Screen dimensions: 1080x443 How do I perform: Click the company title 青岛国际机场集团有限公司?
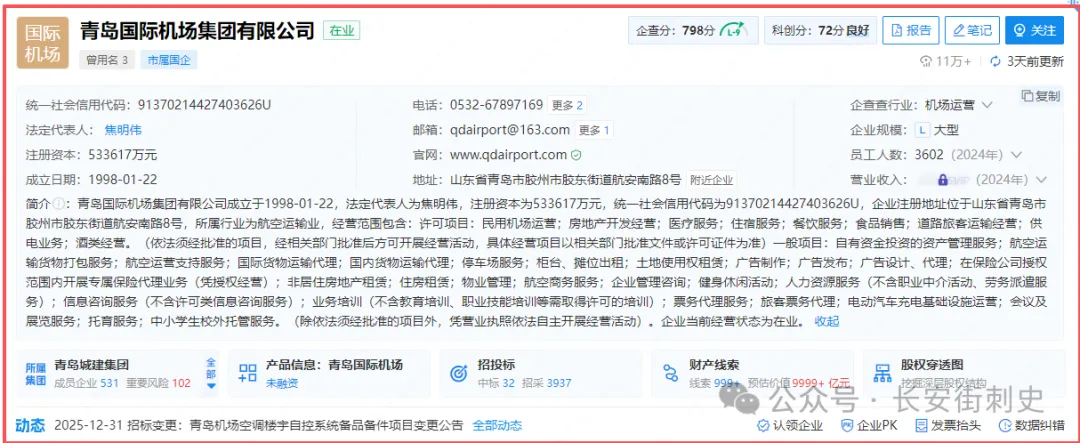[197, 30]
